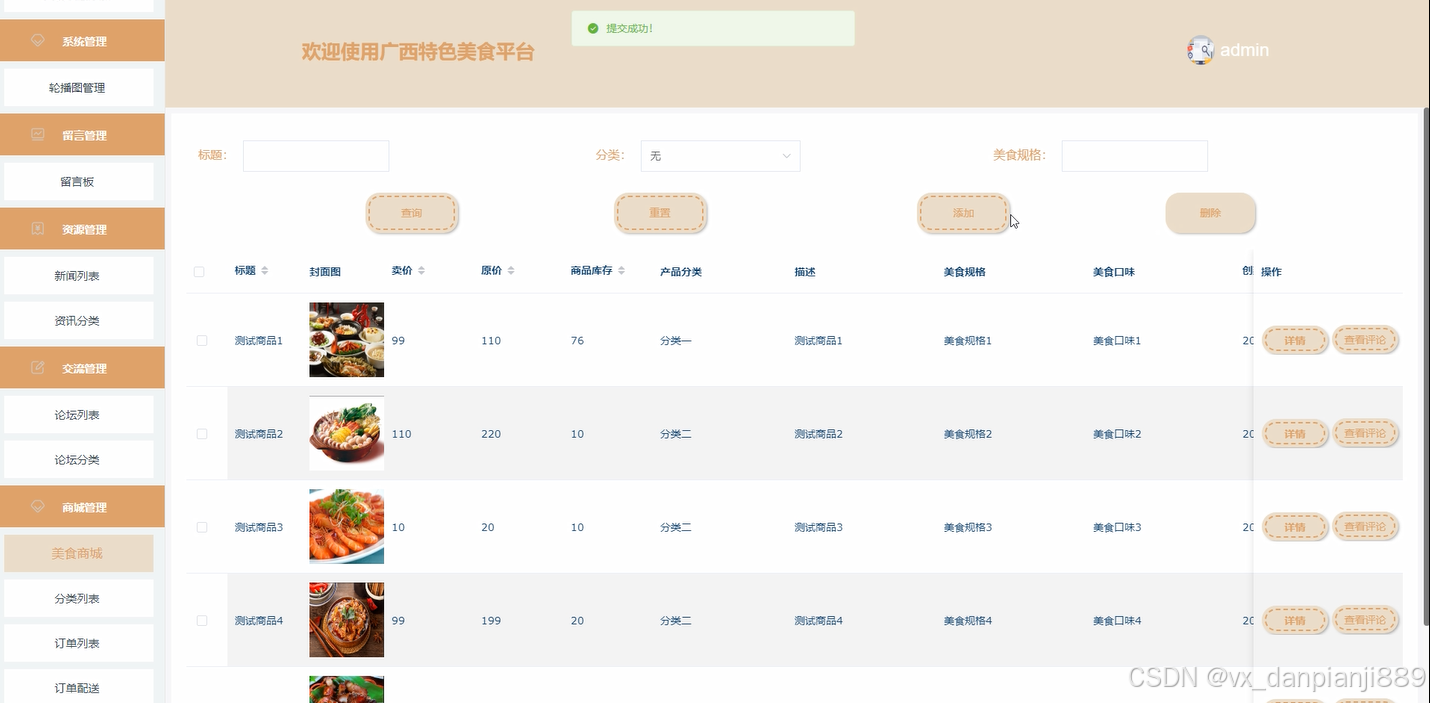Click the 查询 button
Image resolution: width=1430 pixels, height=703 pixels.
pos(412,213)
